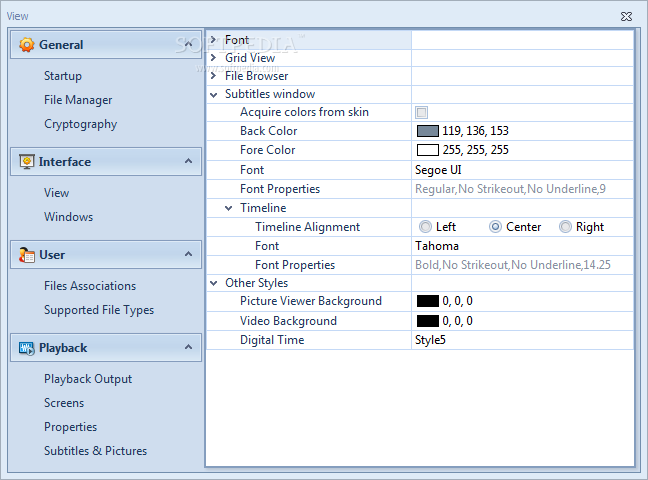Screen dimensions: 648x480
Task: Collapse the General section chevron
Action: (188, 44)
